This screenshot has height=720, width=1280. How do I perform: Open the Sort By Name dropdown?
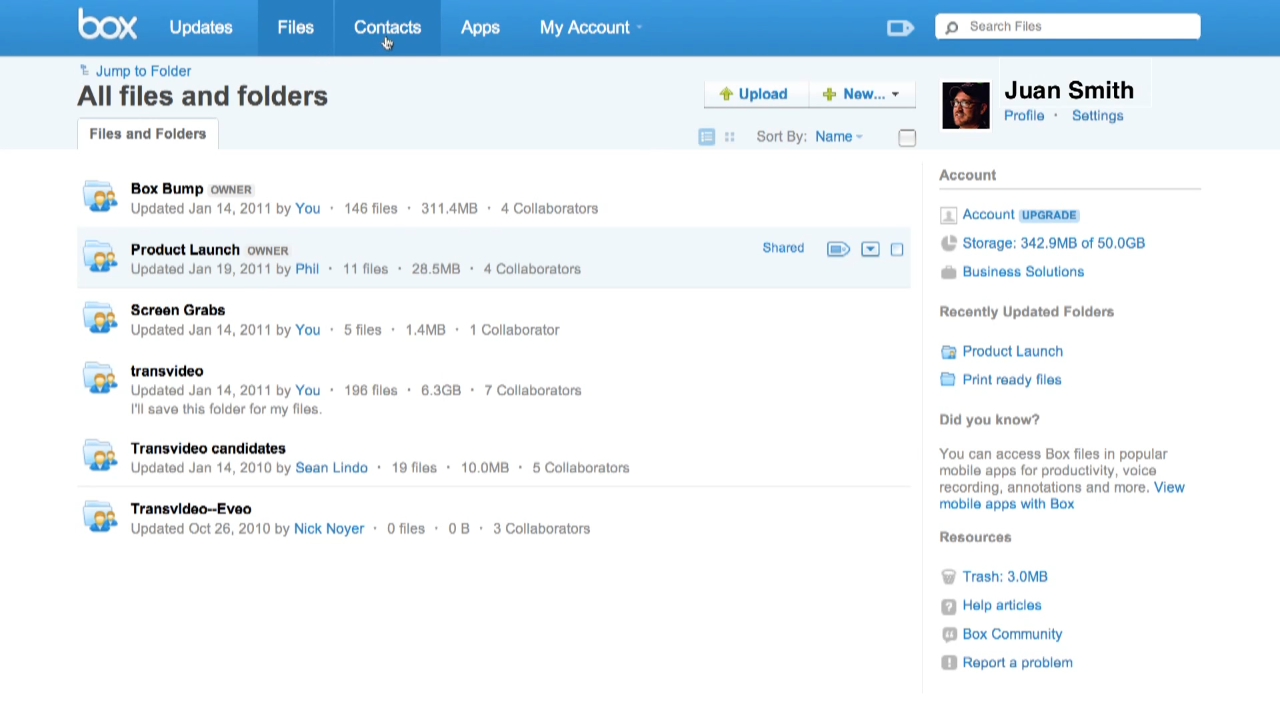838,137
